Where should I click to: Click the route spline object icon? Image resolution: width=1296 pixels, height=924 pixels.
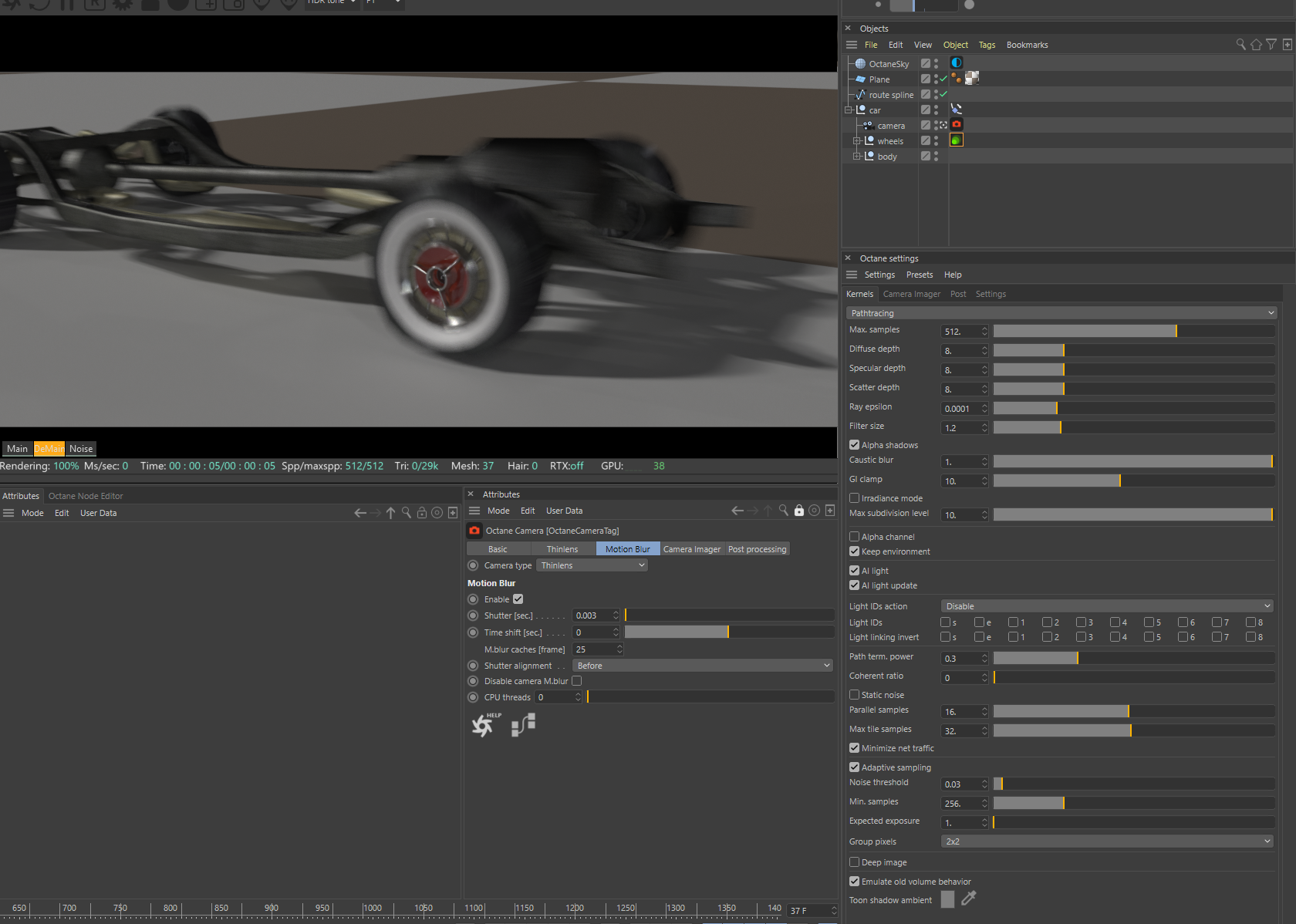pos(860,95)
